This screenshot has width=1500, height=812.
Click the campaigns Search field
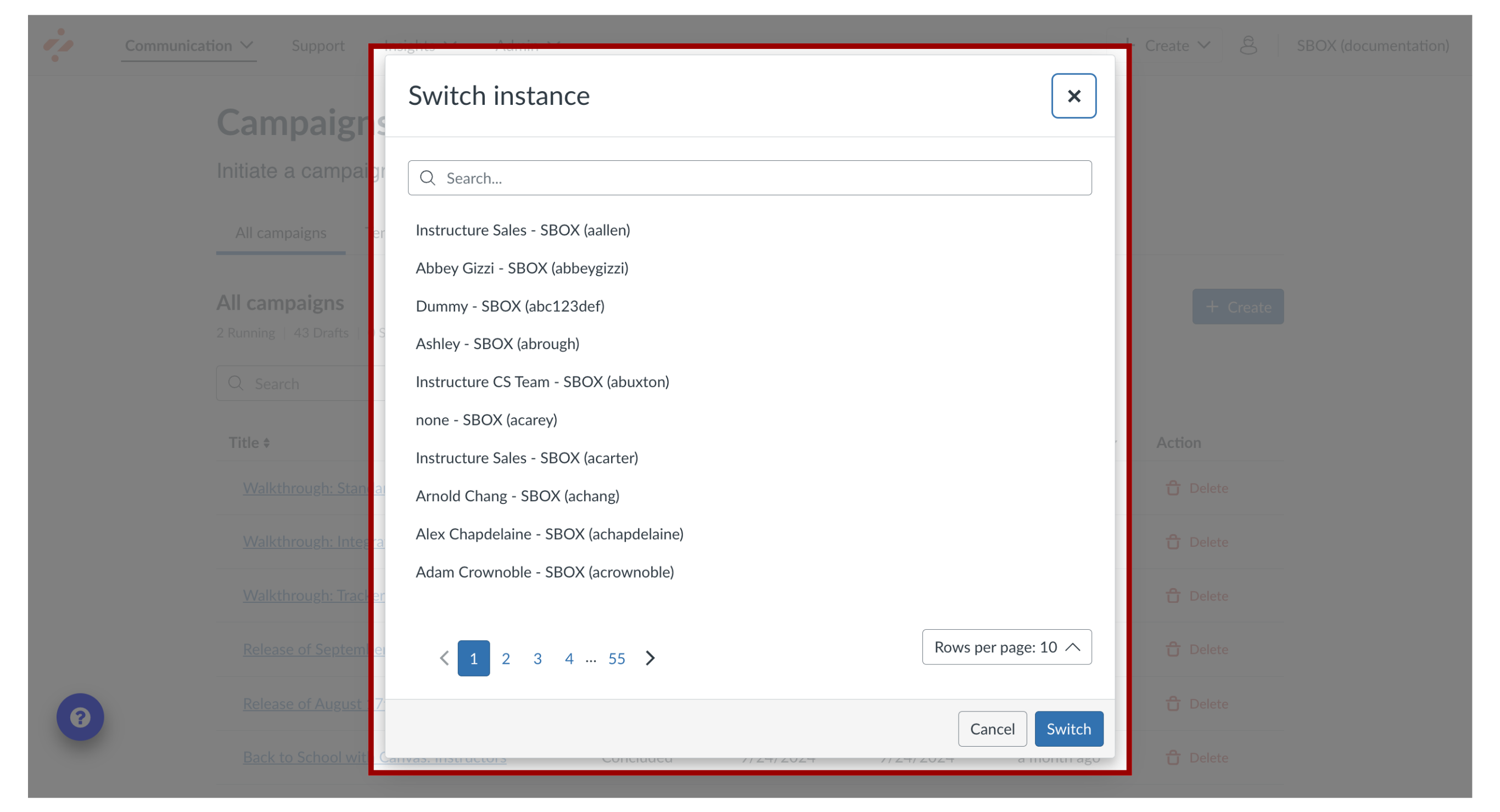tap(300, 384)
